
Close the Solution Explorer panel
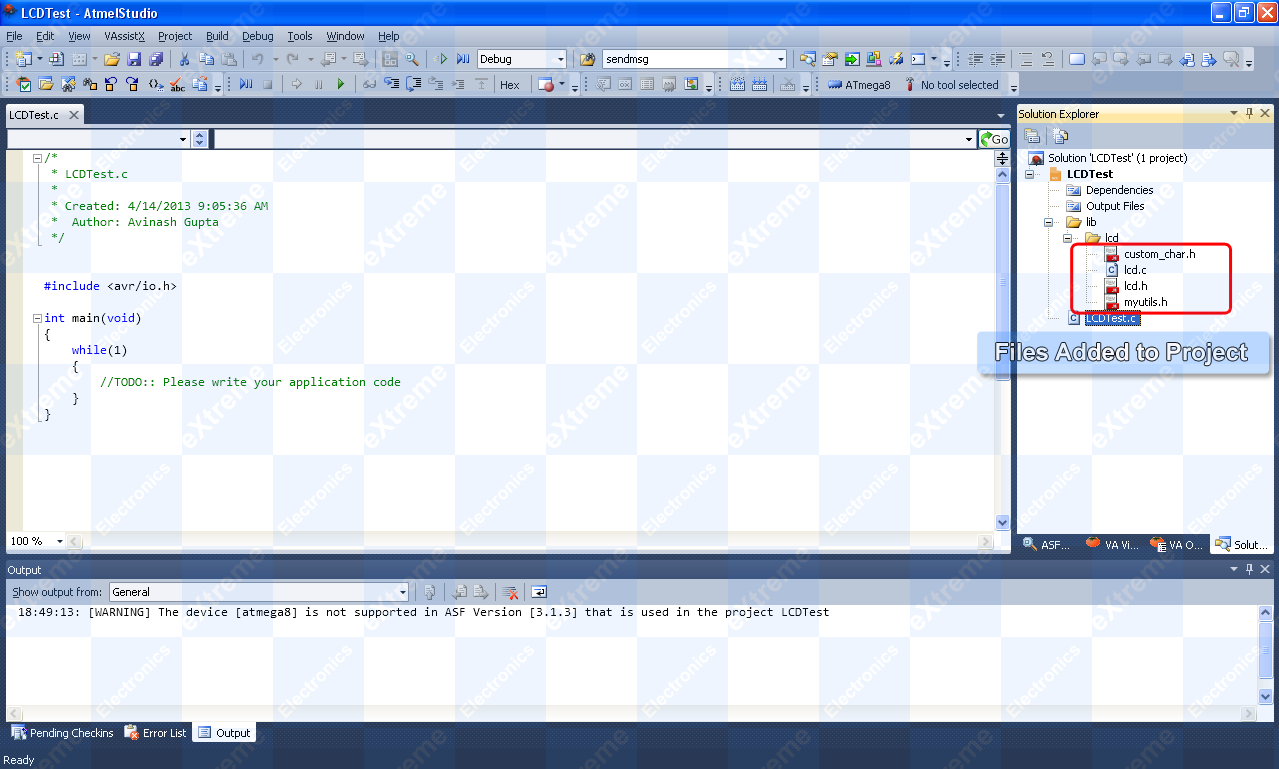[x=1265, y=114]
